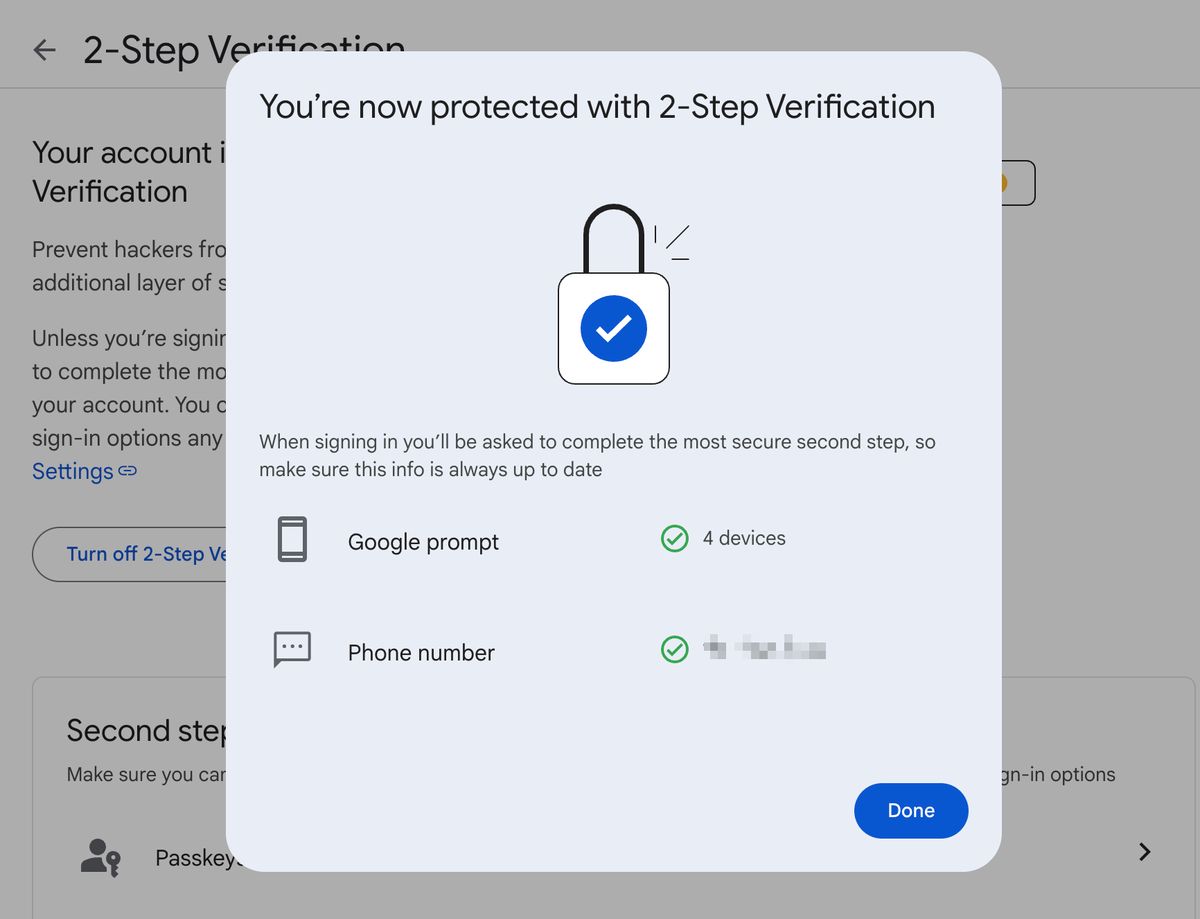
Task: Click the Second steps section heading
Action: tap(146, 731)
